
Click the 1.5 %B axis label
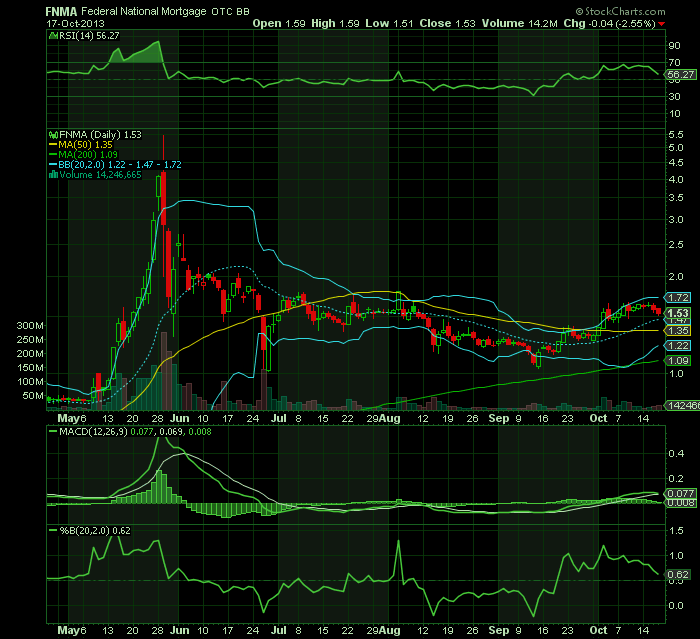point(676,531)
